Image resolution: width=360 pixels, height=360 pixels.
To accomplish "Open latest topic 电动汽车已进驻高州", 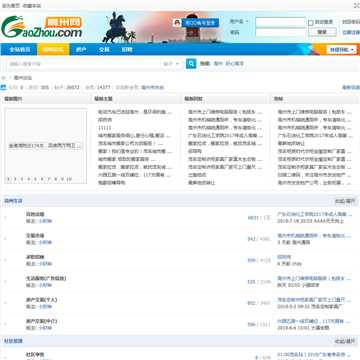I will (x=135, y=112).
